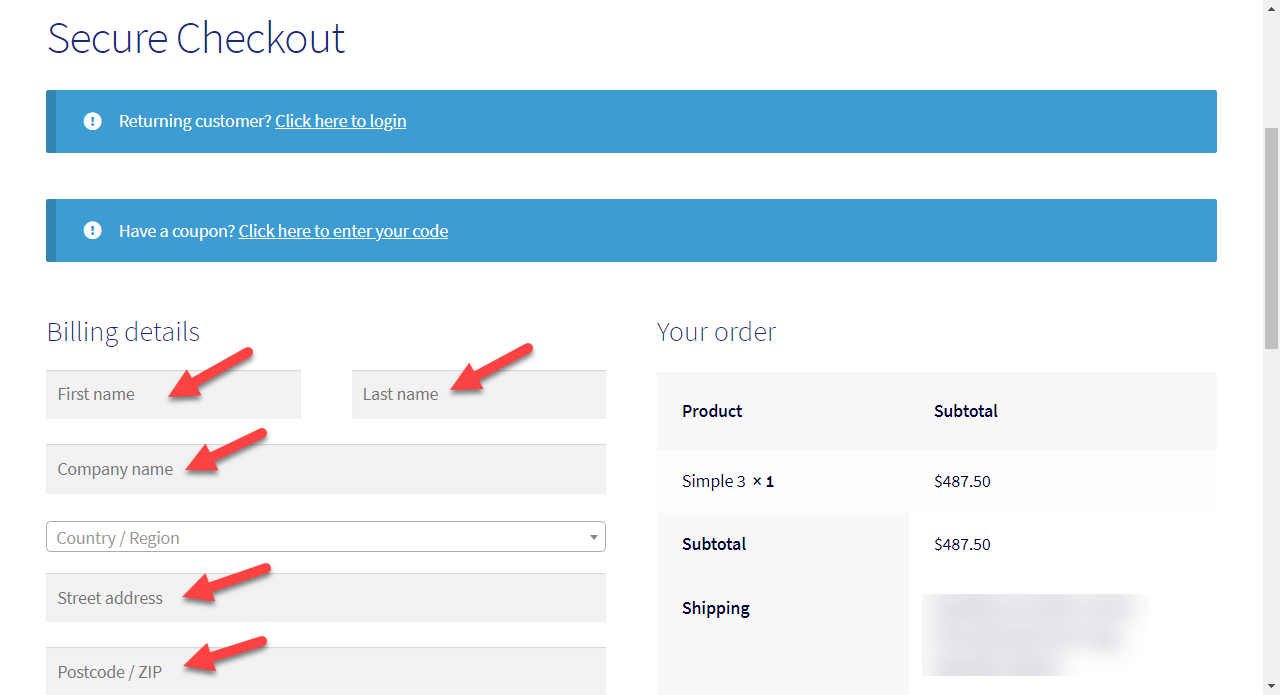Focus the First name field
Image resolution: width=1280 pixels, height=695 pixels.
[173, 394]
